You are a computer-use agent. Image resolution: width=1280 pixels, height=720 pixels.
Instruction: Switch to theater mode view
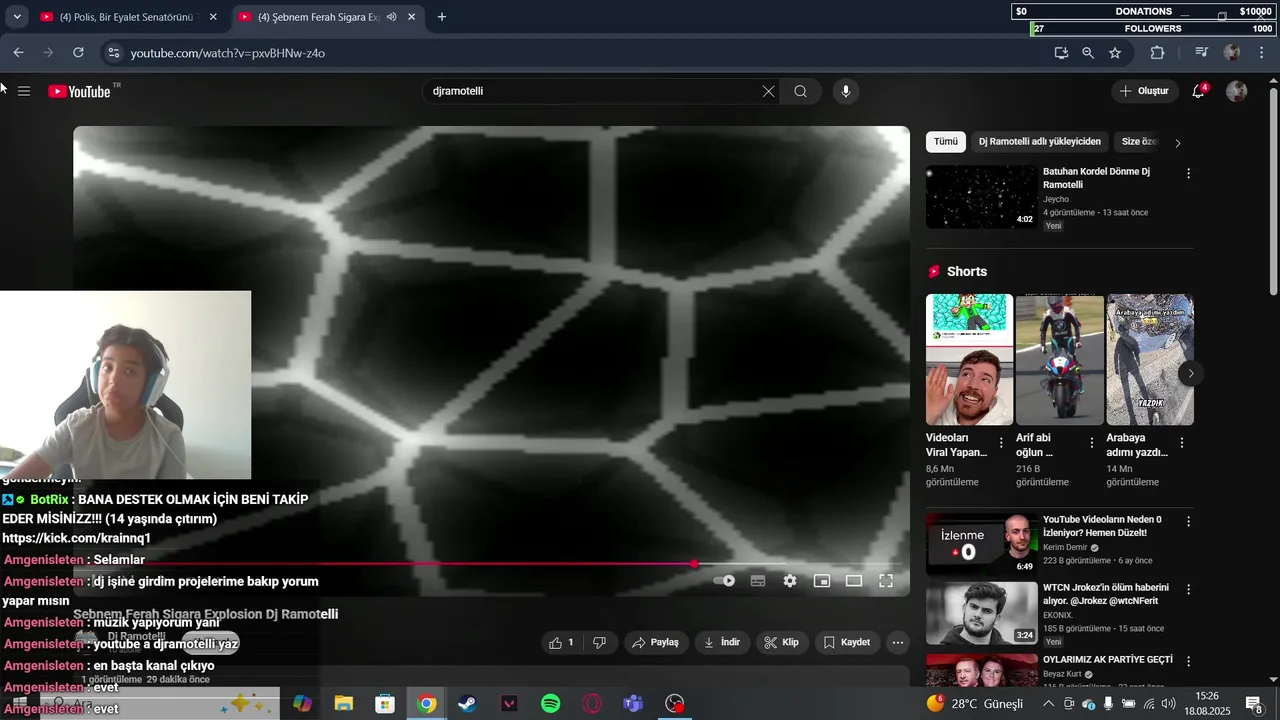click(x=854, y=580)
